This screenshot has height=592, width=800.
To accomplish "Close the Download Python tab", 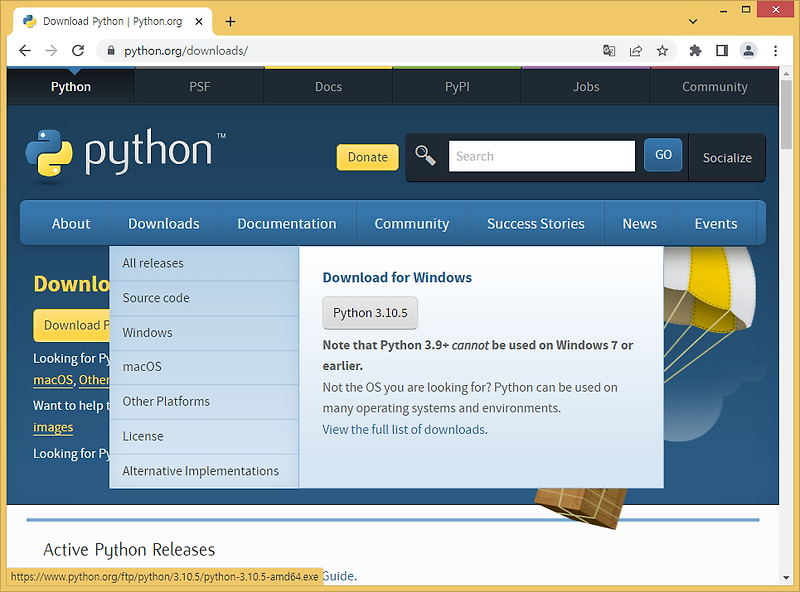I will click(x=199, y=21).
